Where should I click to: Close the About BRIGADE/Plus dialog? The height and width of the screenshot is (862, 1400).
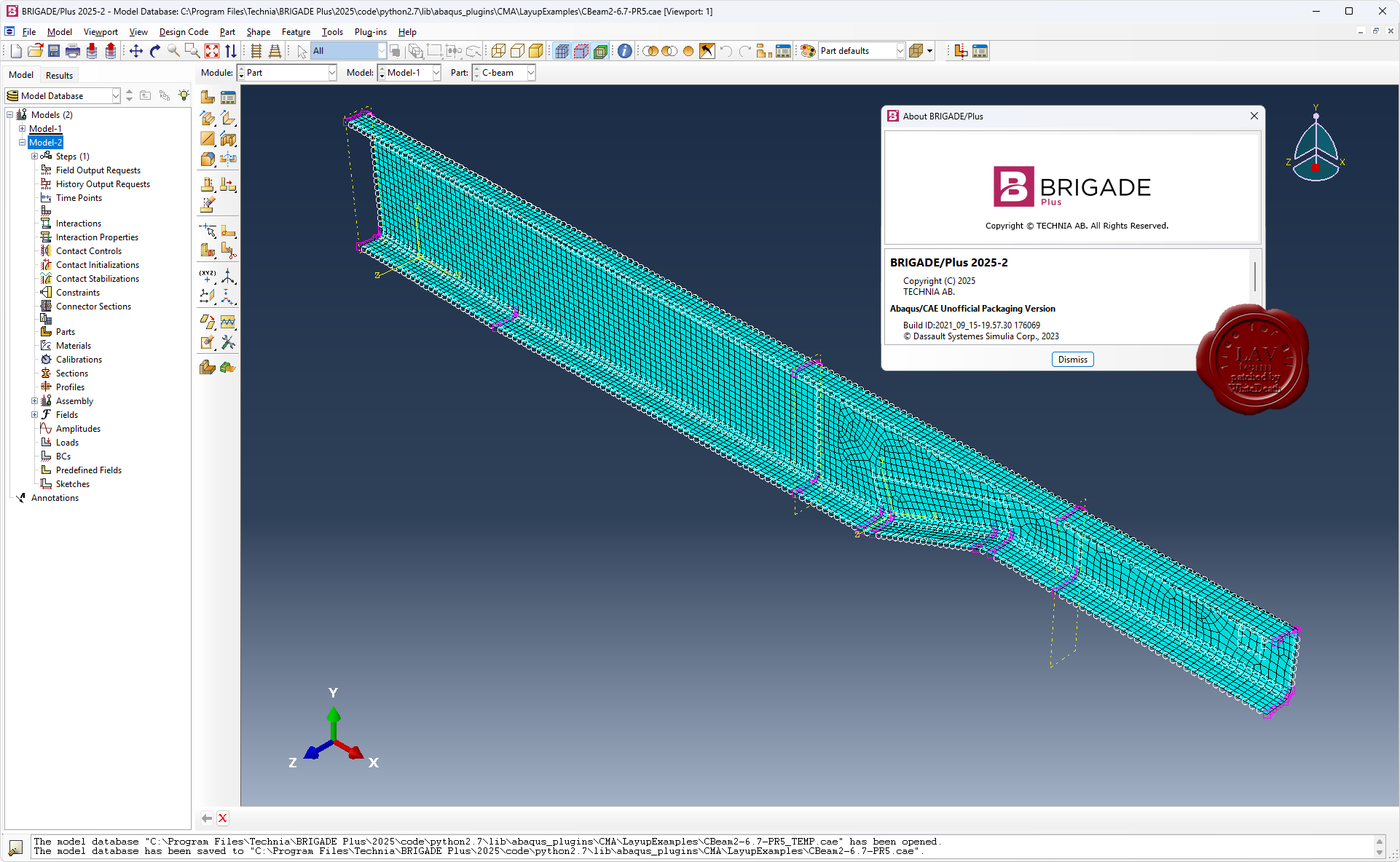1254,116
